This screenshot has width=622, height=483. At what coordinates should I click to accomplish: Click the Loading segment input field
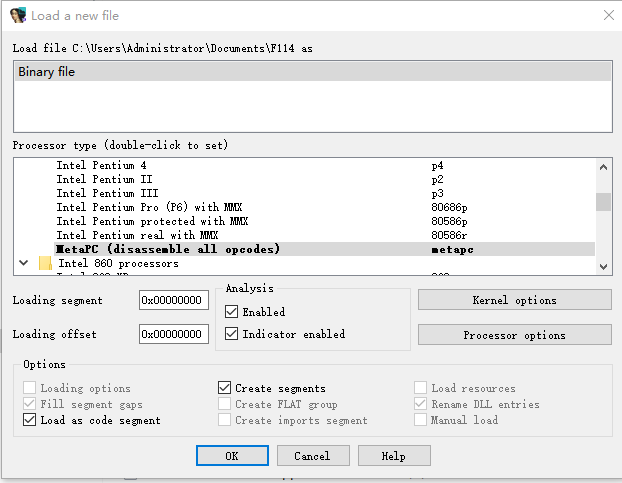(174, 300)
